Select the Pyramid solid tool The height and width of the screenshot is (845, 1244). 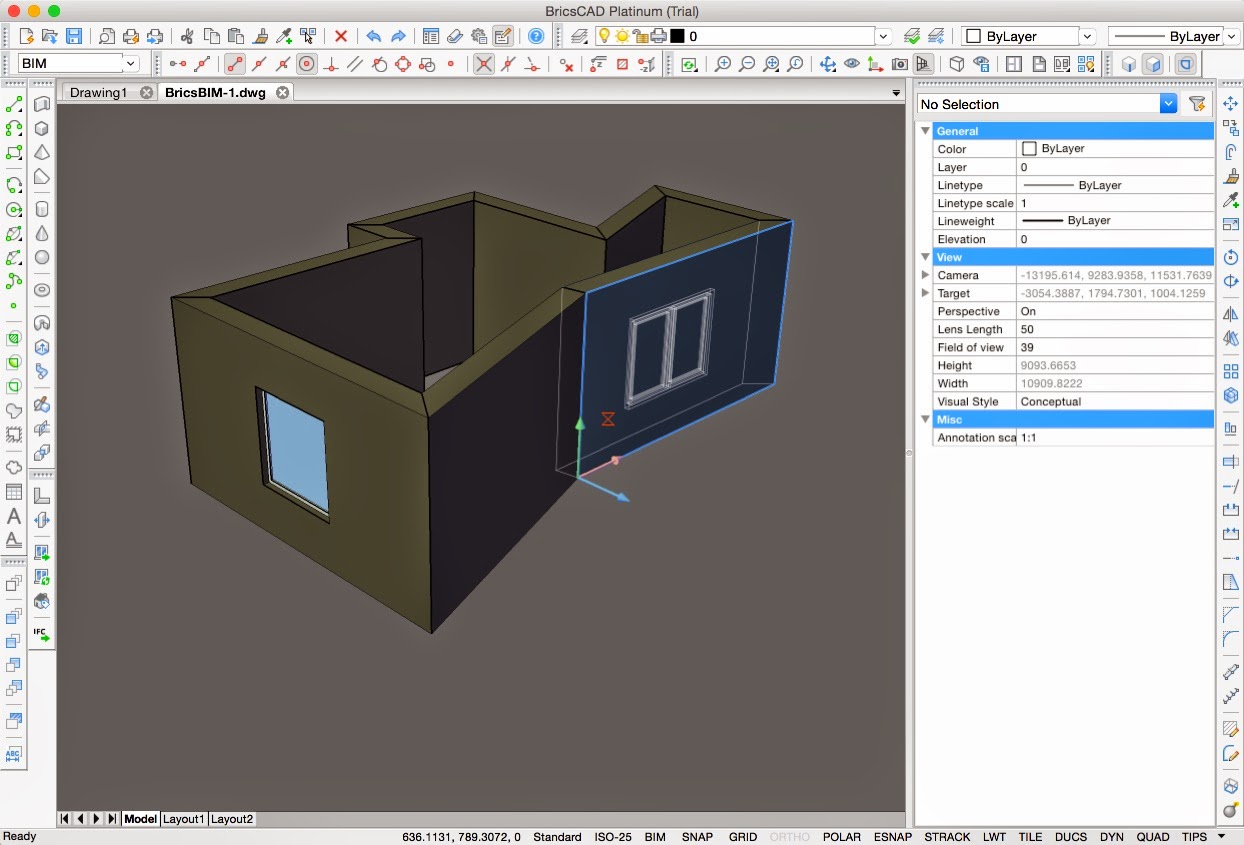click(42, 153)
